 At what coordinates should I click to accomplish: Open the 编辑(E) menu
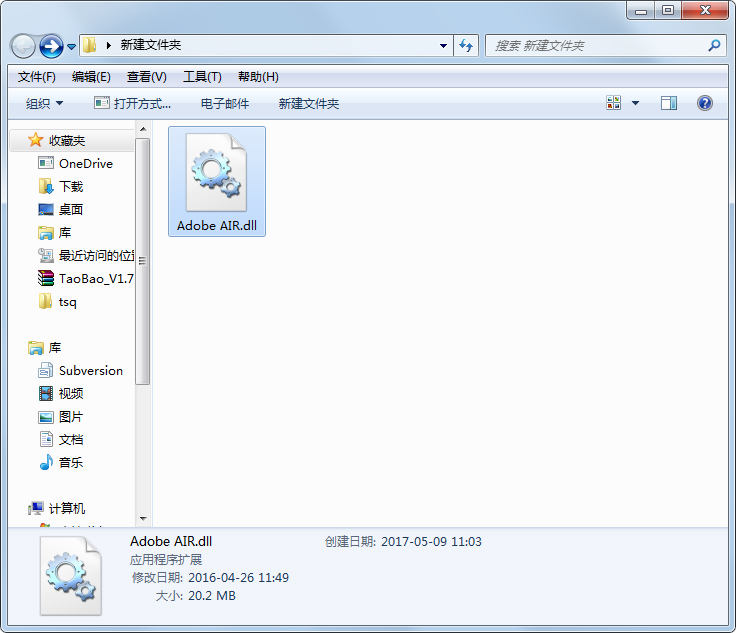coord(91,76)
